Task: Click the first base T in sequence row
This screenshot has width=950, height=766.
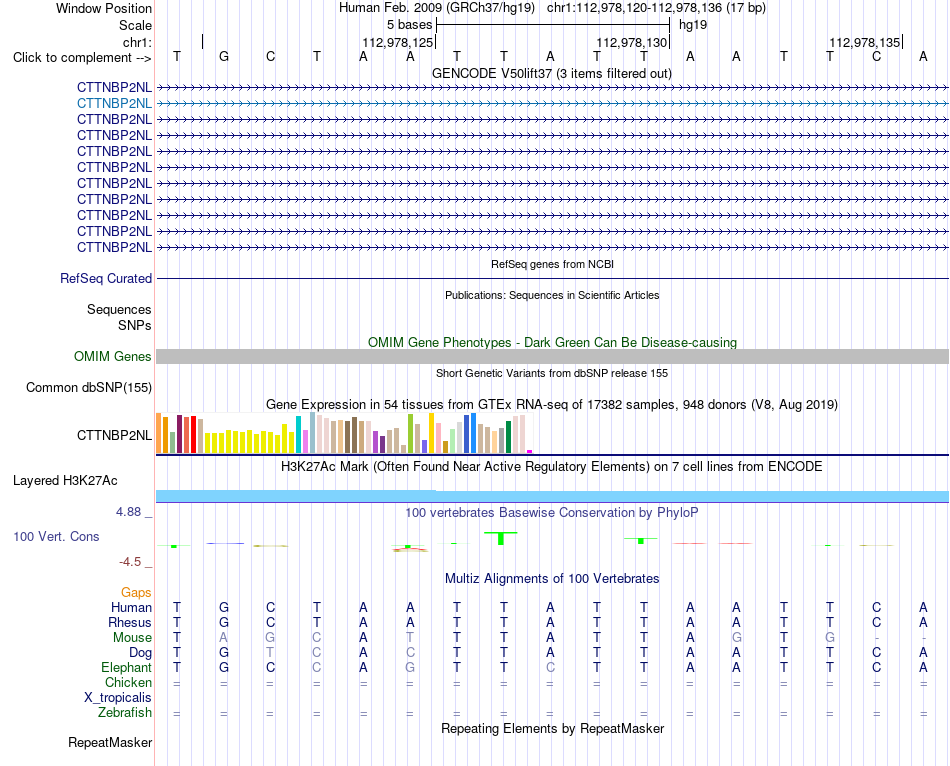Action: [177, 56]
